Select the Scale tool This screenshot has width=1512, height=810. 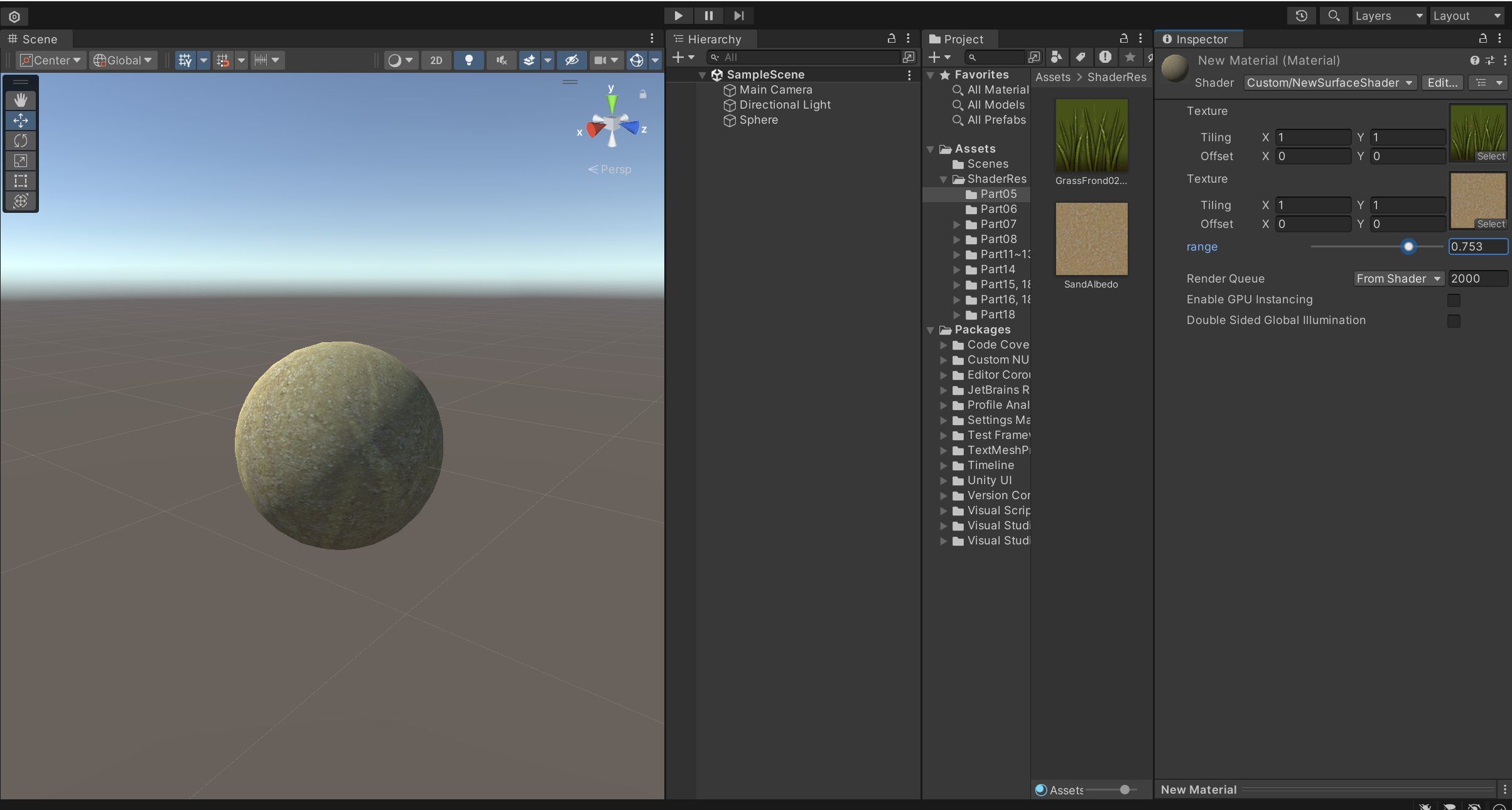click(21, 161)
